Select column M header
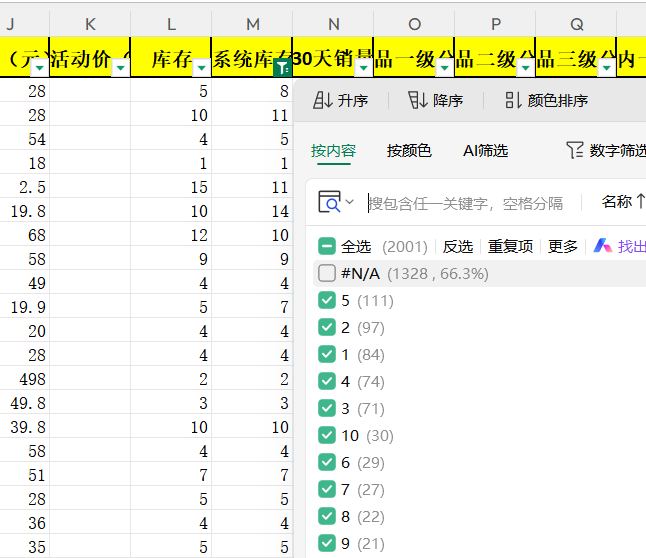Viewport: 646px width, 558px height. (252, 24)
